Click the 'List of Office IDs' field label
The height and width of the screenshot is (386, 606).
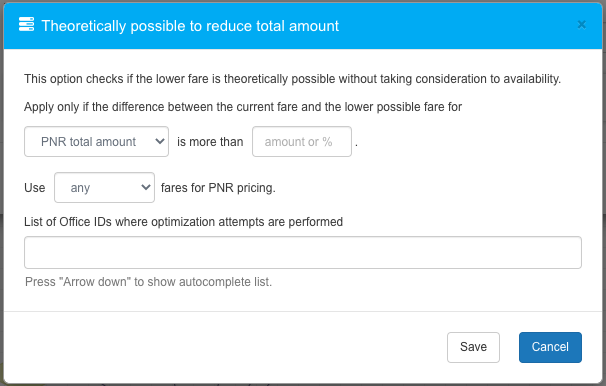point(183,222)
